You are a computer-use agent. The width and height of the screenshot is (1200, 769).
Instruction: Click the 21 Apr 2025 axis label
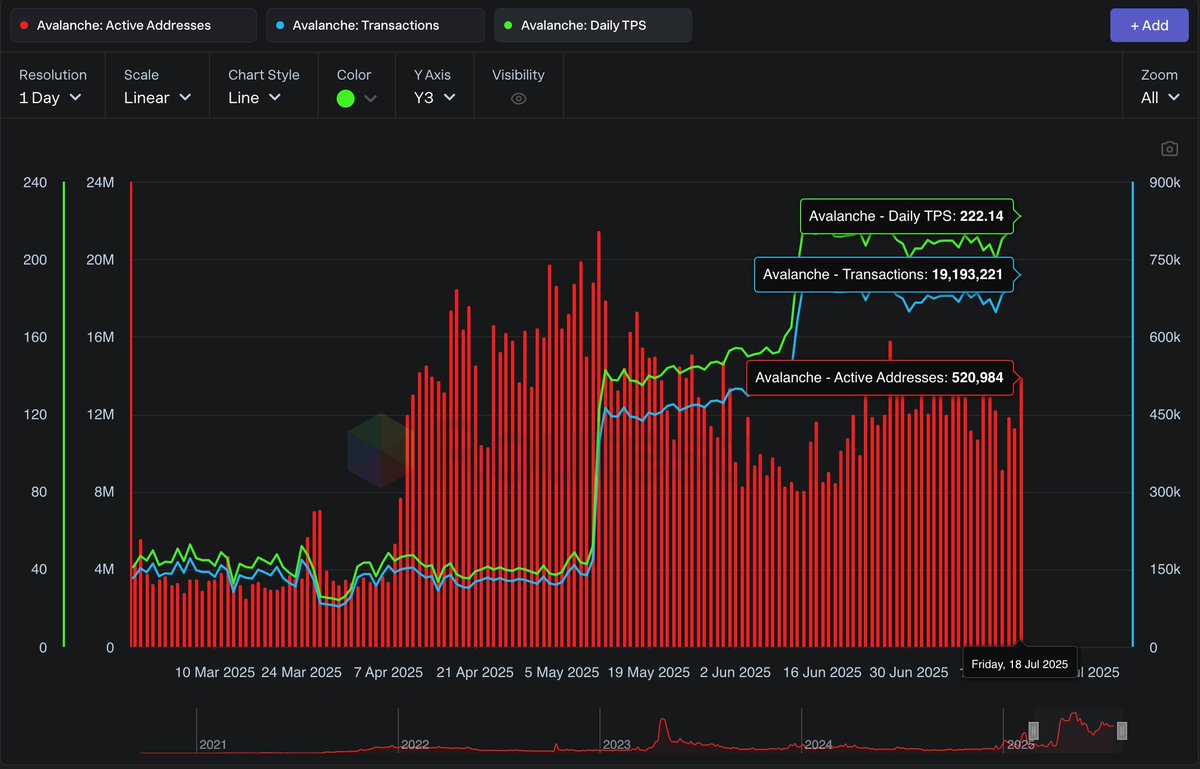[475, 673]
